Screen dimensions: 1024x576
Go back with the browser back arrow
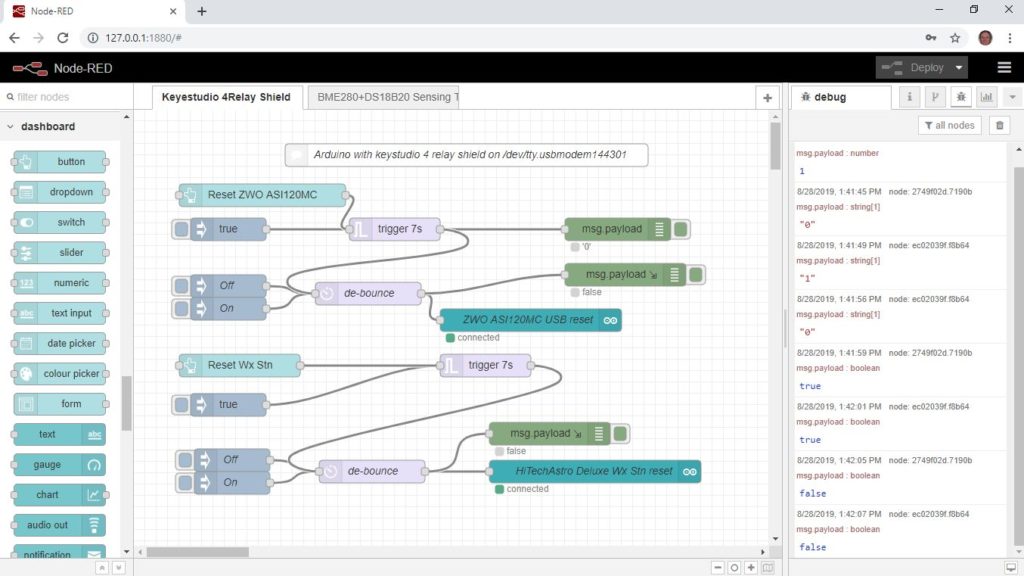(14, 38)
